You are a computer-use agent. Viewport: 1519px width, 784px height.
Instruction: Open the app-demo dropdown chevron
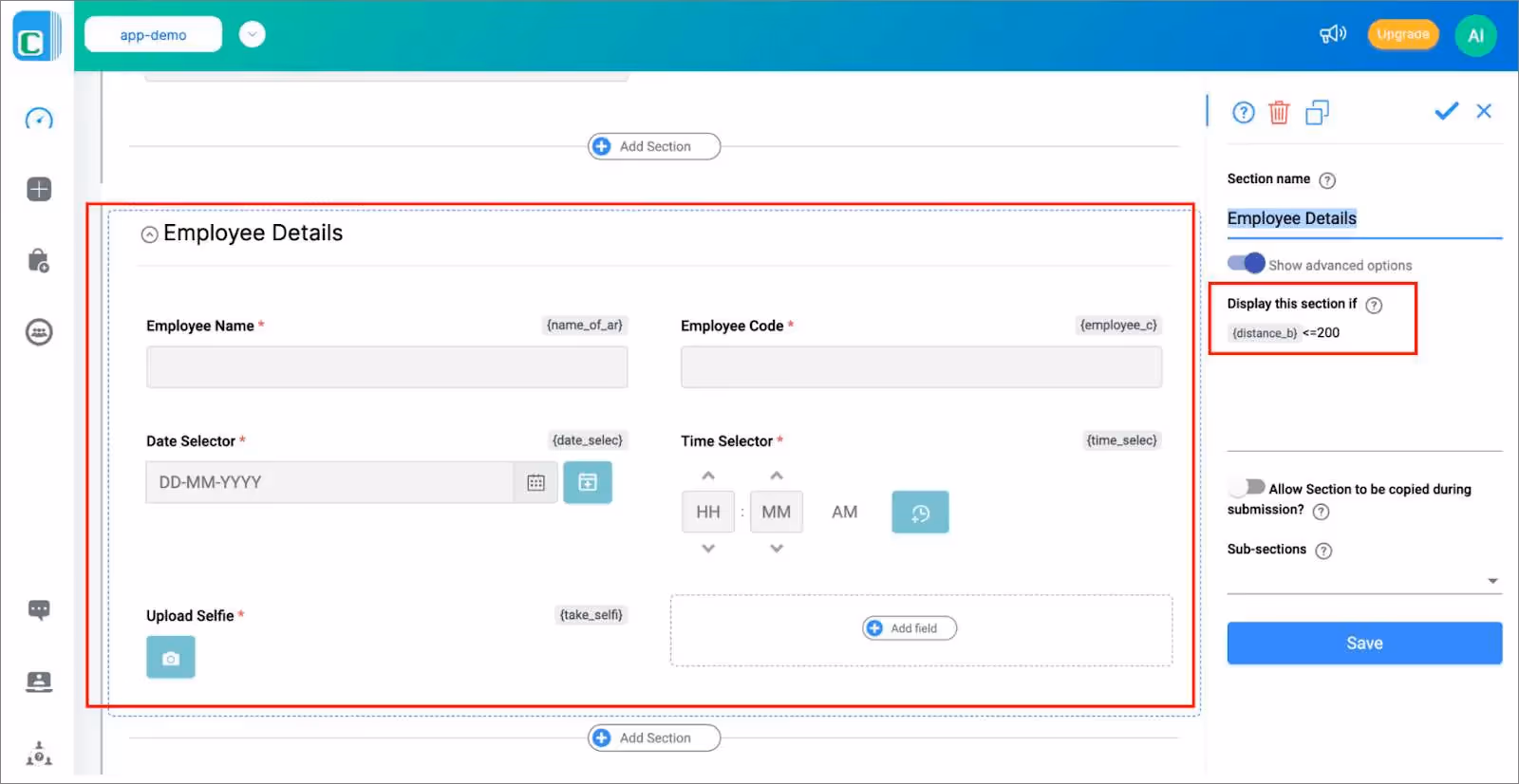252,34
